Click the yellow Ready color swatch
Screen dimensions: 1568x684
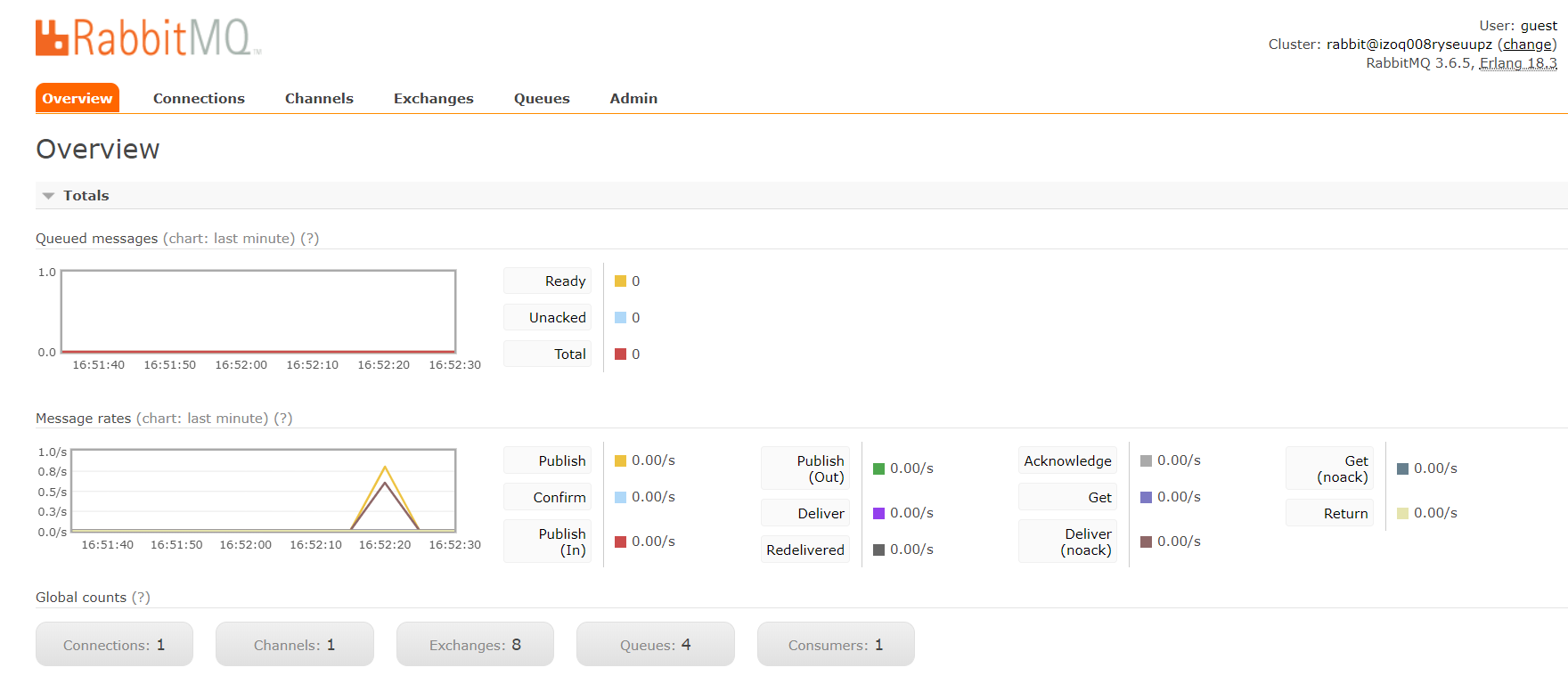click(620, 281)
